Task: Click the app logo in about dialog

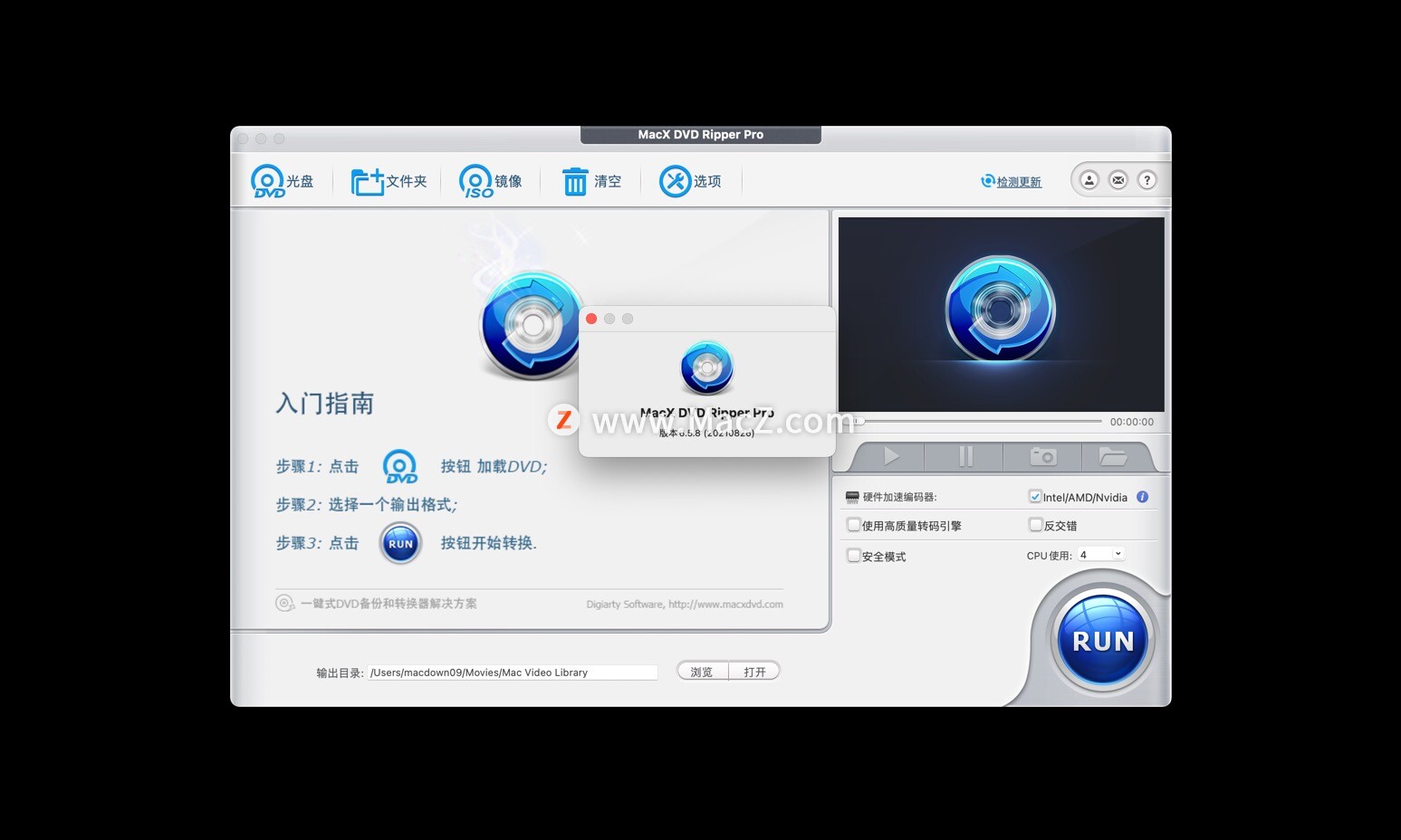Action: 706,367
